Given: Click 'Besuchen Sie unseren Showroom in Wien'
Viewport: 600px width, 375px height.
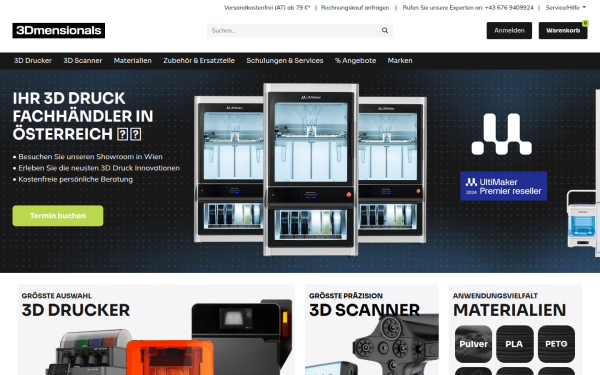Looking at the screenshot, I should tap(90, 157).
